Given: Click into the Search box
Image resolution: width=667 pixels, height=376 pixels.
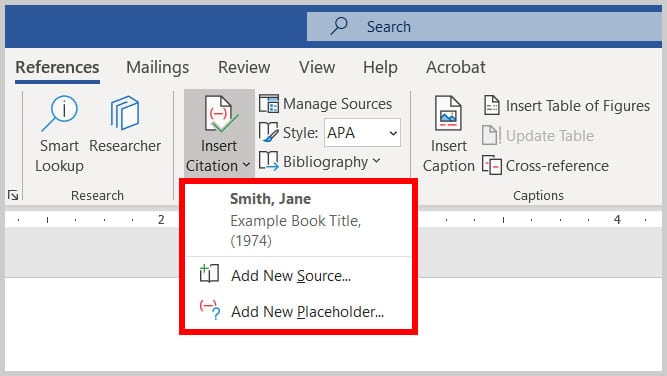Looking at the screenshot, I should click(x=484, y=26).
